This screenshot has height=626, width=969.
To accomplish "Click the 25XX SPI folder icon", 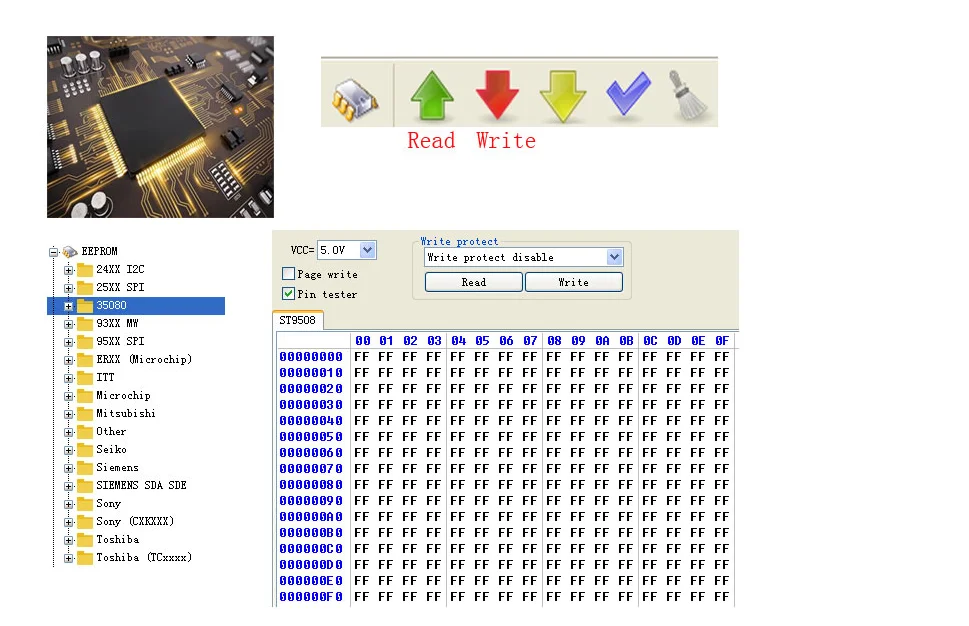I will click(85, 287).
